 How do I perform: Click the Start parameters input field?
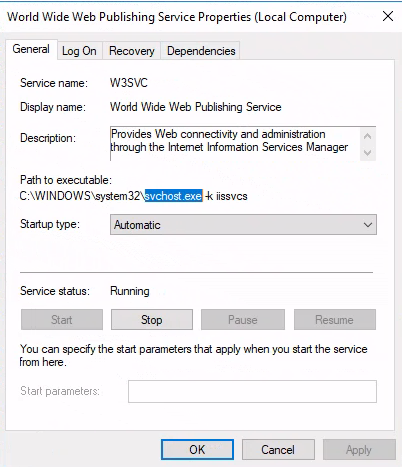tap(252, 391)
